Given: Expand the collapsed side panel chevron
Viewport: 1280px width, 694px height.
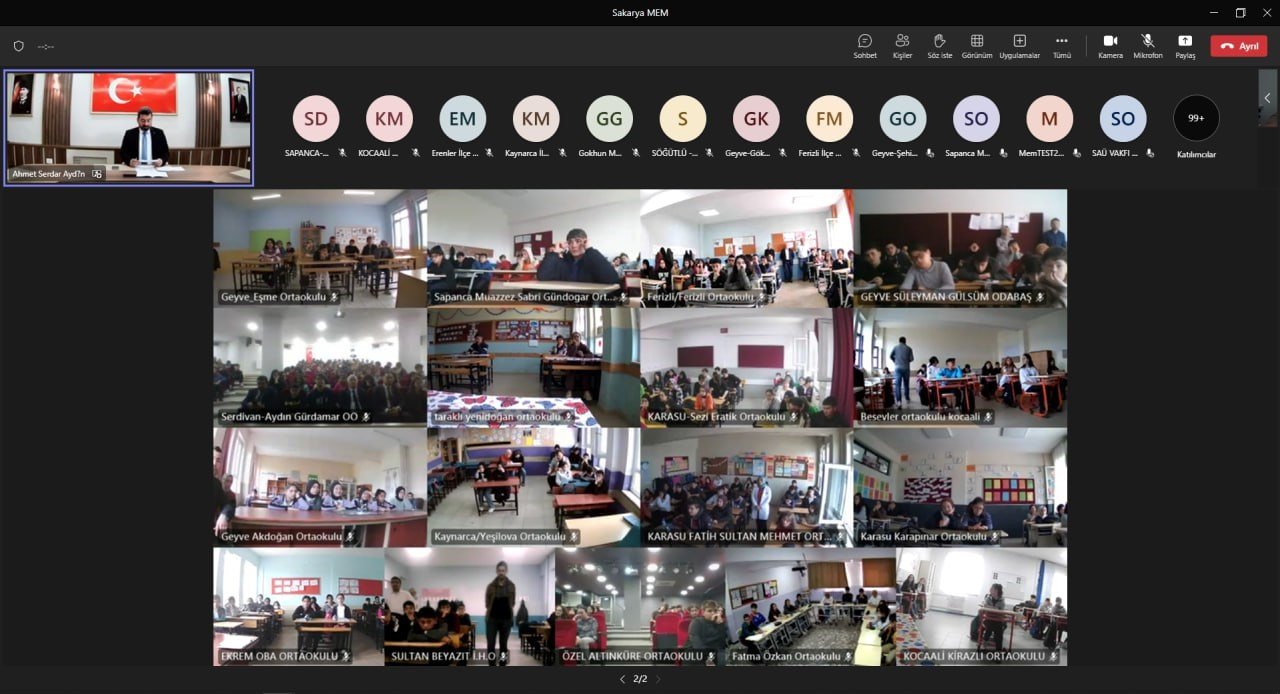Looking at the screenshot, I should pyautogui.click(x=1268, y=98).
